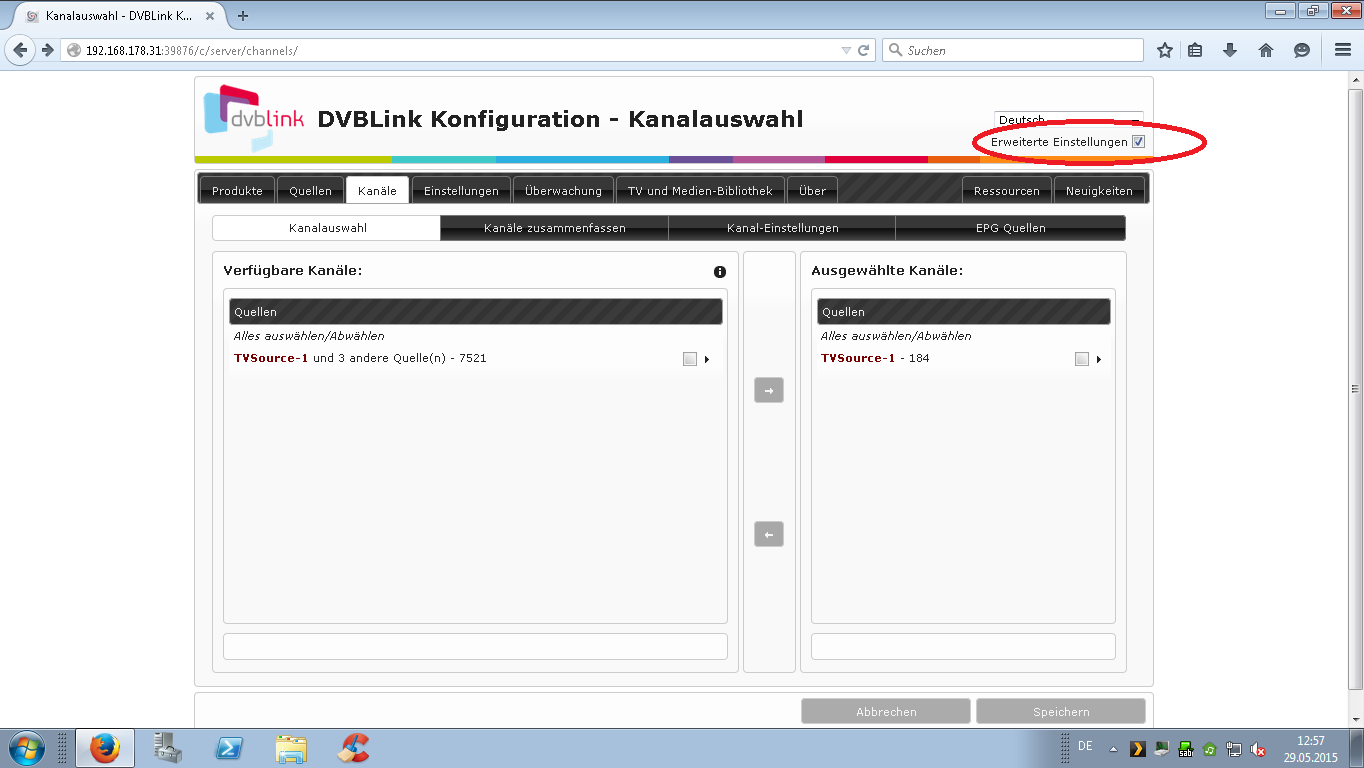1364x768 pixels.
Task: Click the disk monitor tray icon
Action: (1161, 749)
